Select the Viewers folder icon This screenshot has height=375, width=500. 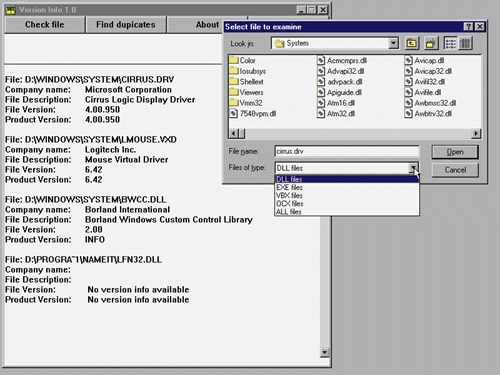point(234,92)
